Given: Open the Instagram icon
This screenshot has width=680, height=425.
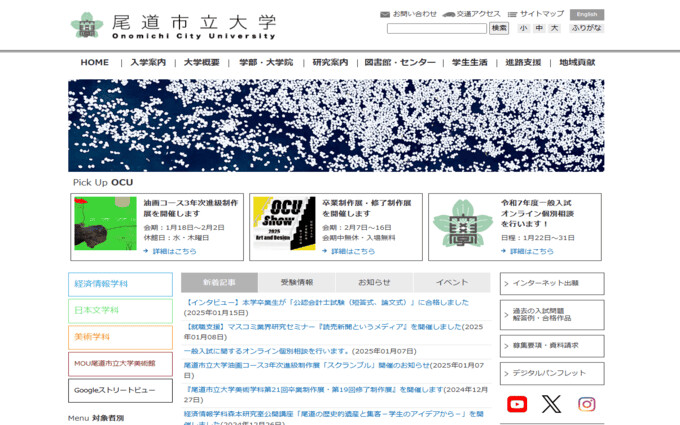Looking at the screenshot, I should [x=586, y=404].
